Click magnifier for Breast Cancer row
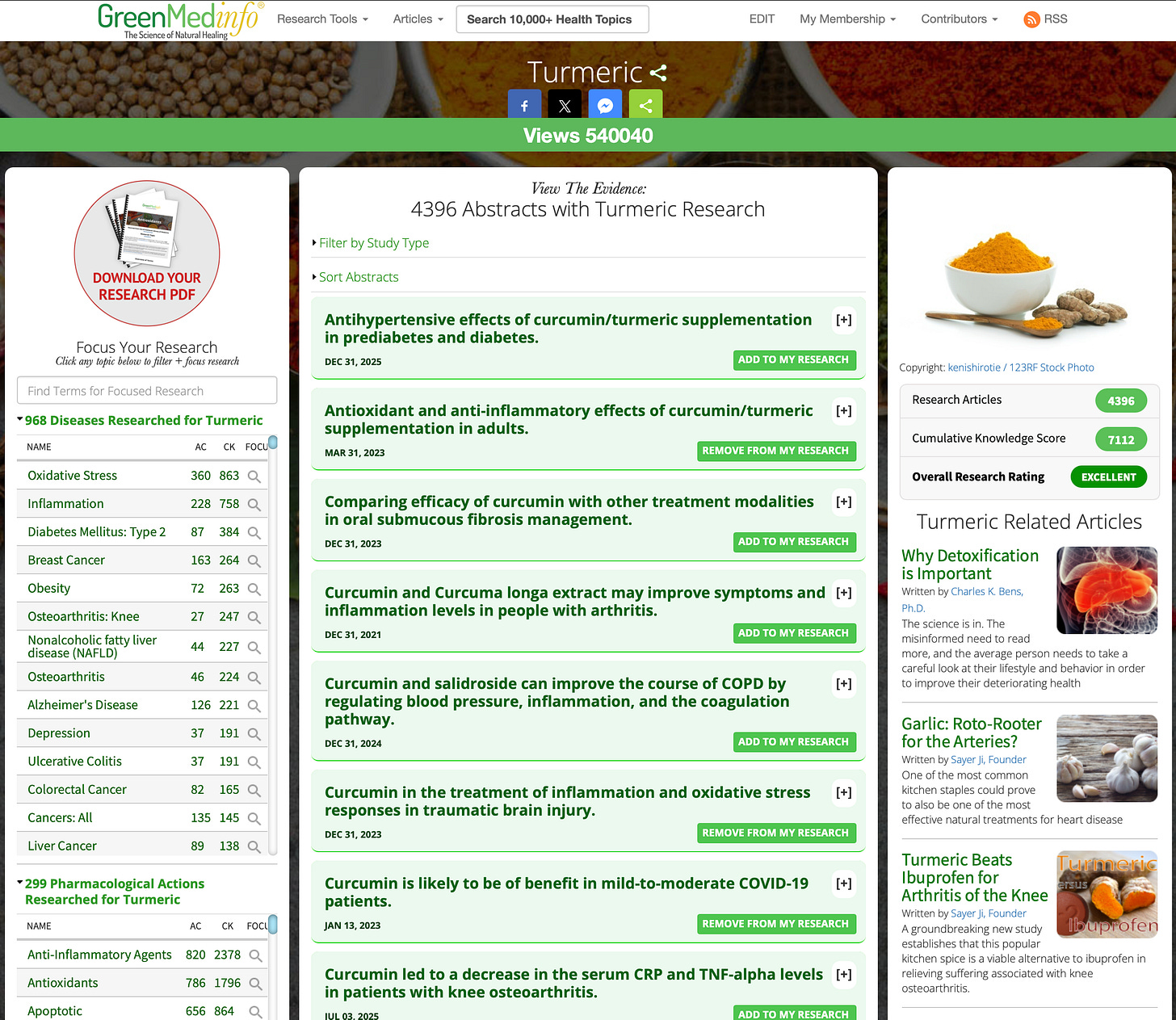 [254, 561]
